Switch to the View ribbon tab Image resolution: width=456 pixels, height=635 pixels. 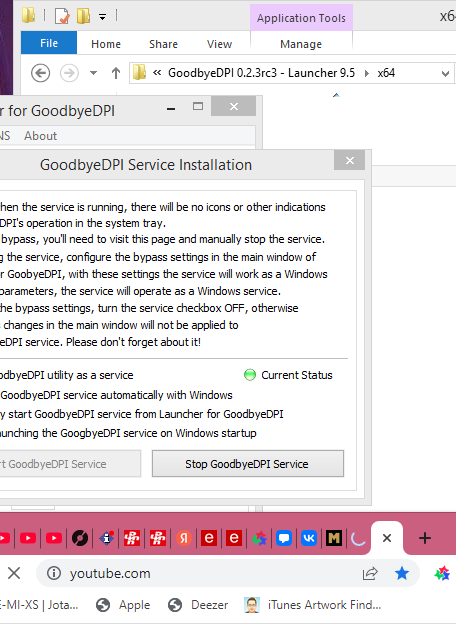point(219,44)
